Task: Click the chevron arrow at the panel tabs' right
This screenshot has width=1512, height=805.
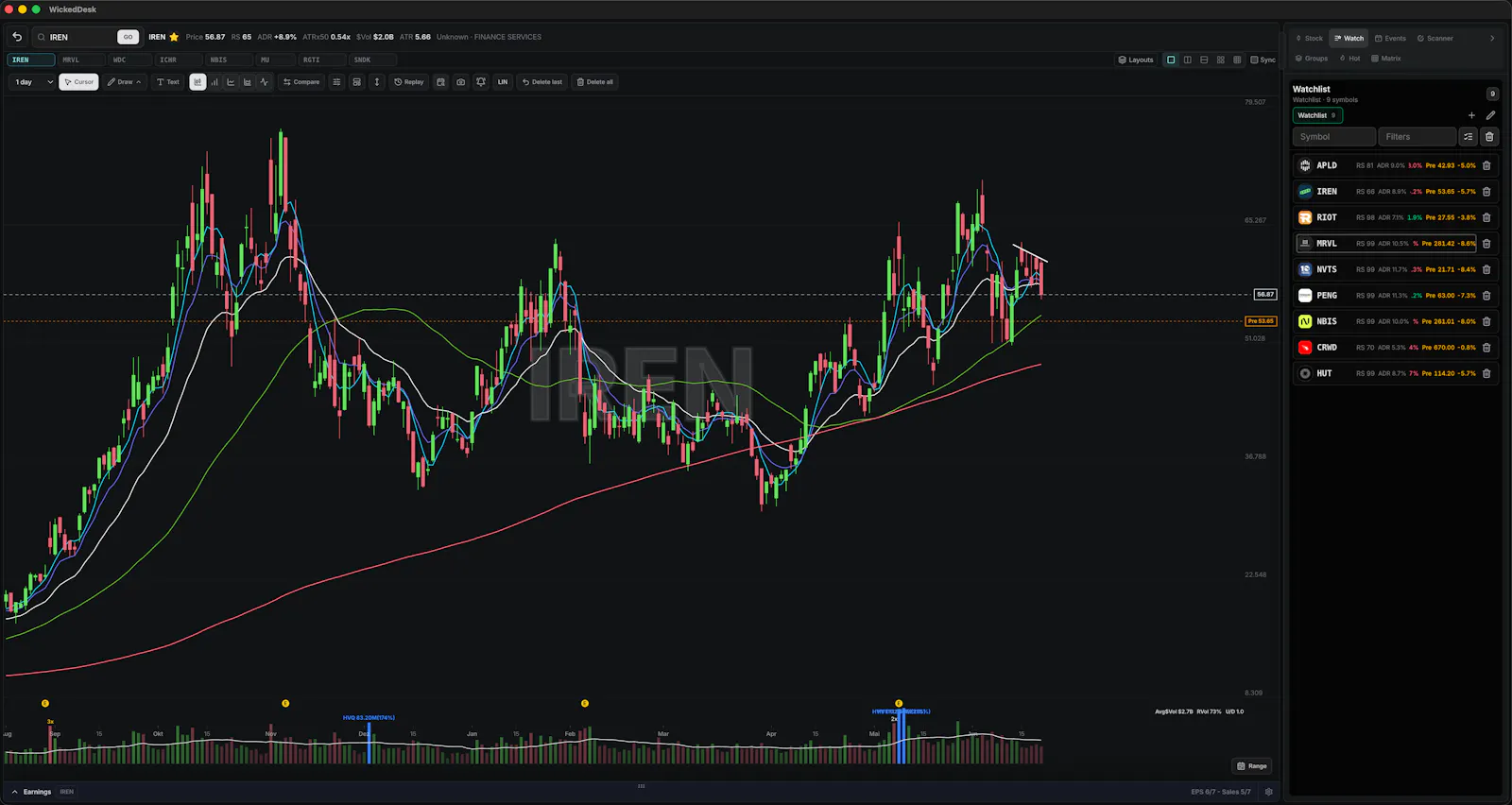Action: (x=1492, y=39)
